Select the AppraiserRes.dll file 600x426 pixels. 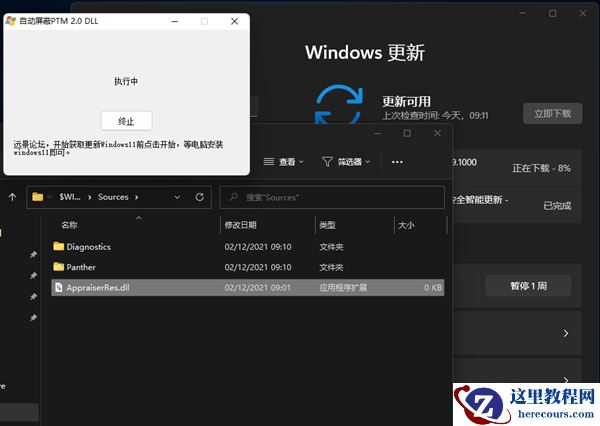point(248,287)
